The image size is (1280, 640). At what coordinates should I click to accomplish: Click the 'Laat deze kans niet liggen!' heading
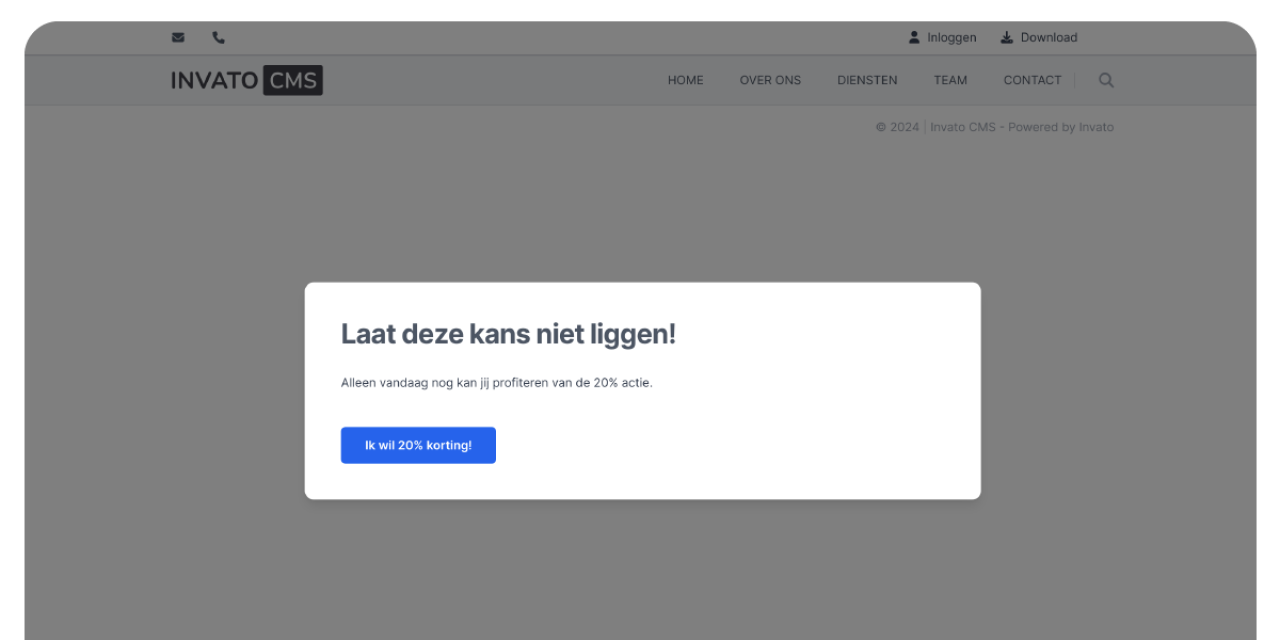(x=508, y=335)
